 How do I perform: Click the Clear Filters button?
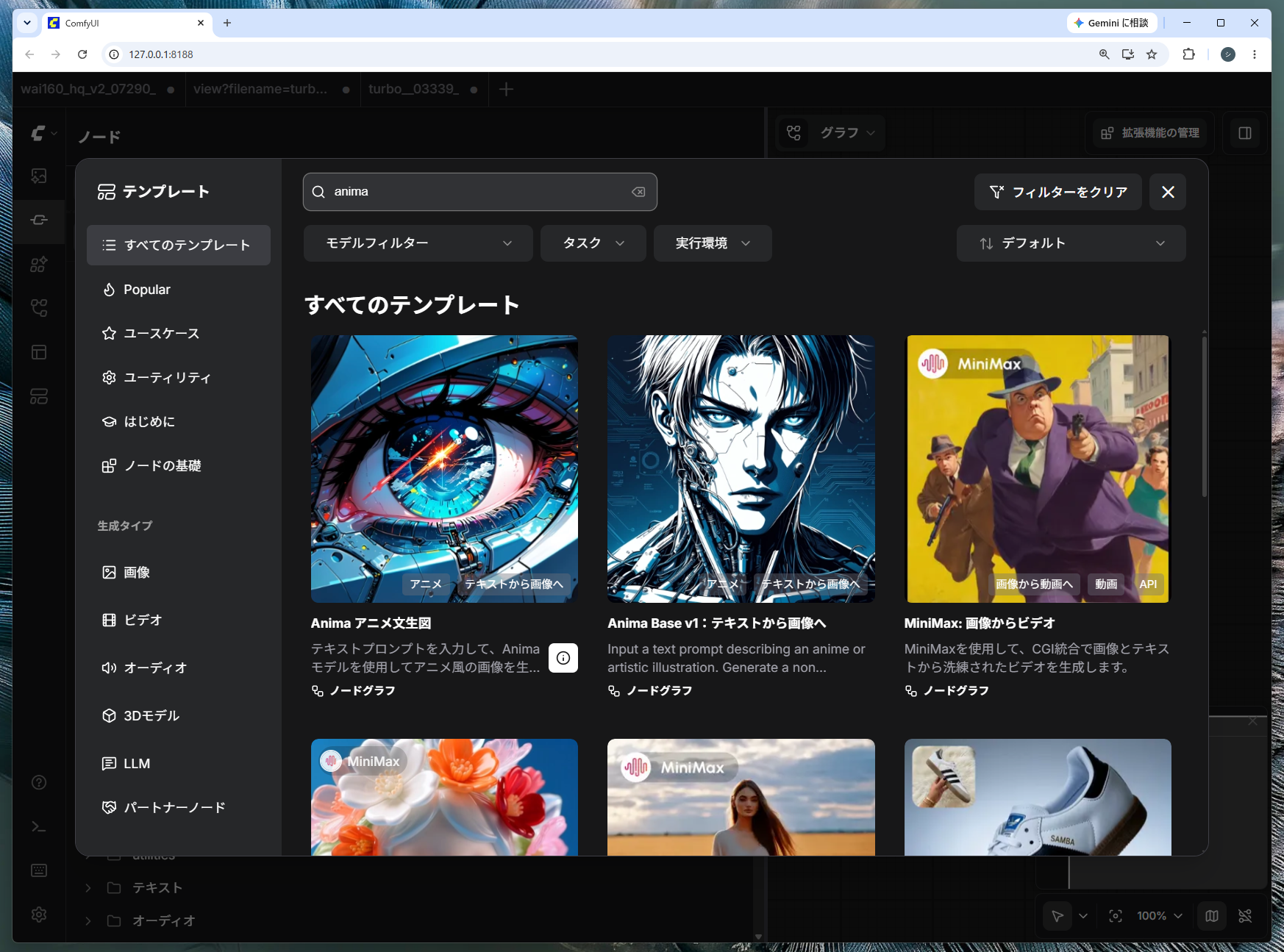tap(1057, 192)
